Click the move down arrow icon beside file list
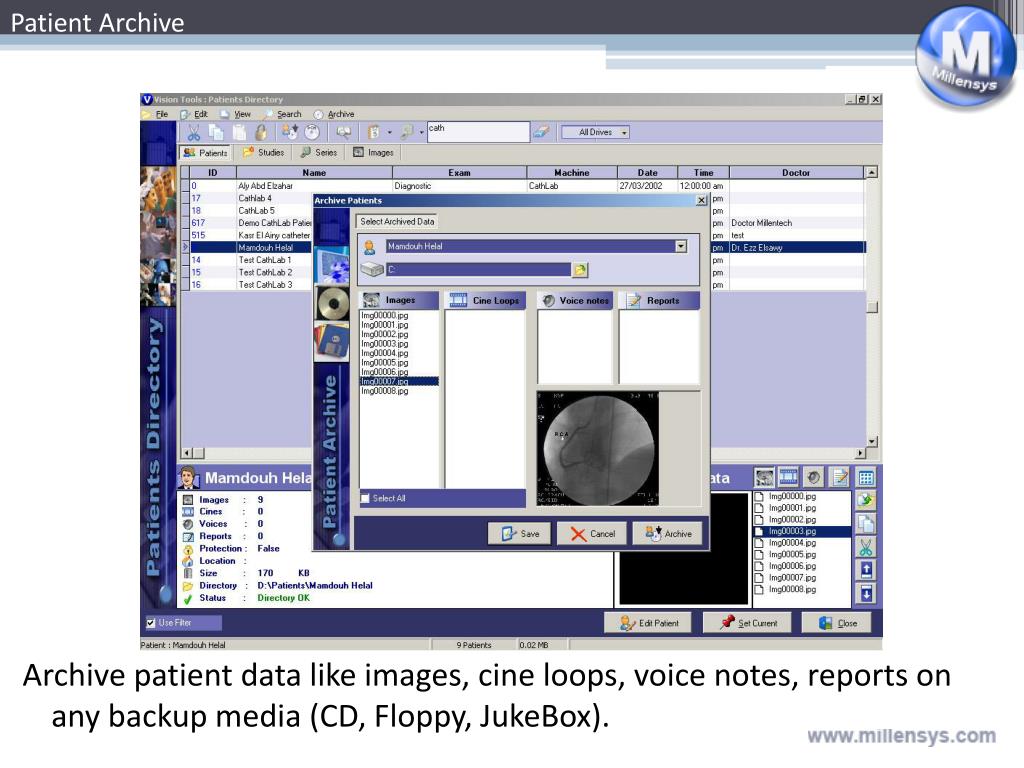 click(866, 593)
